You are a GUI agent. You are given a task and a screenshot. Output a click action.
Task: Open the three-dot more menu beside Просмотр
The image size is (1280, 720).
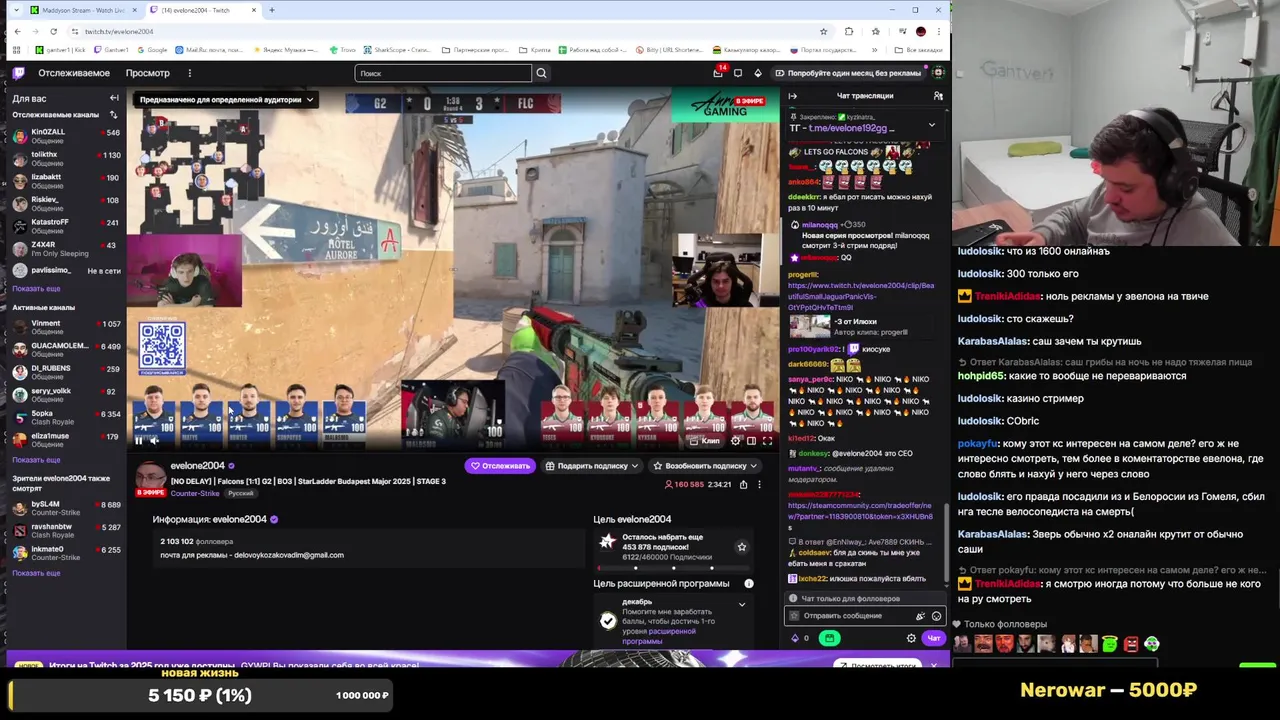(189, 73)
